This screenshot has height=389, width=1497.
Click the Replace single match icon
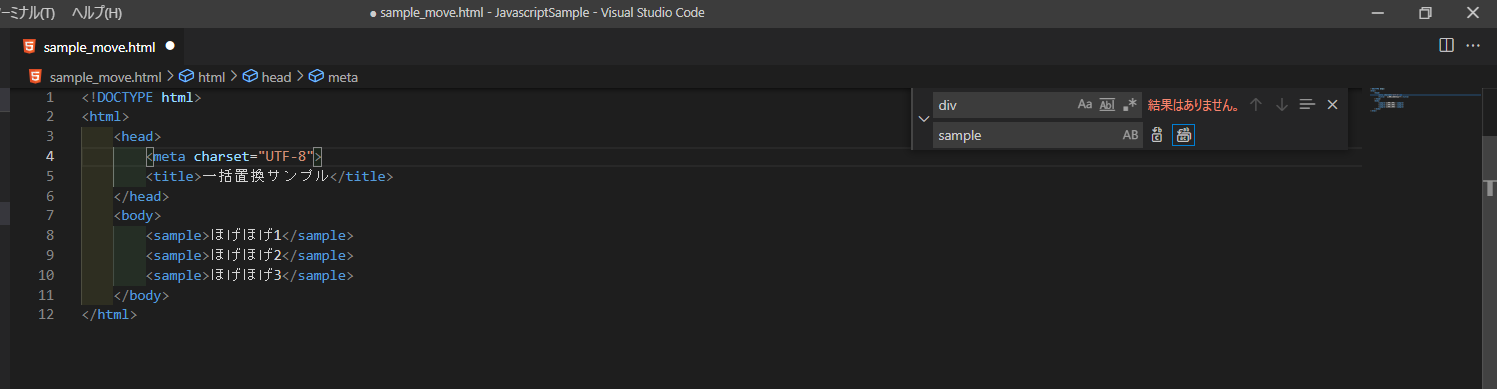[1157, 135]
